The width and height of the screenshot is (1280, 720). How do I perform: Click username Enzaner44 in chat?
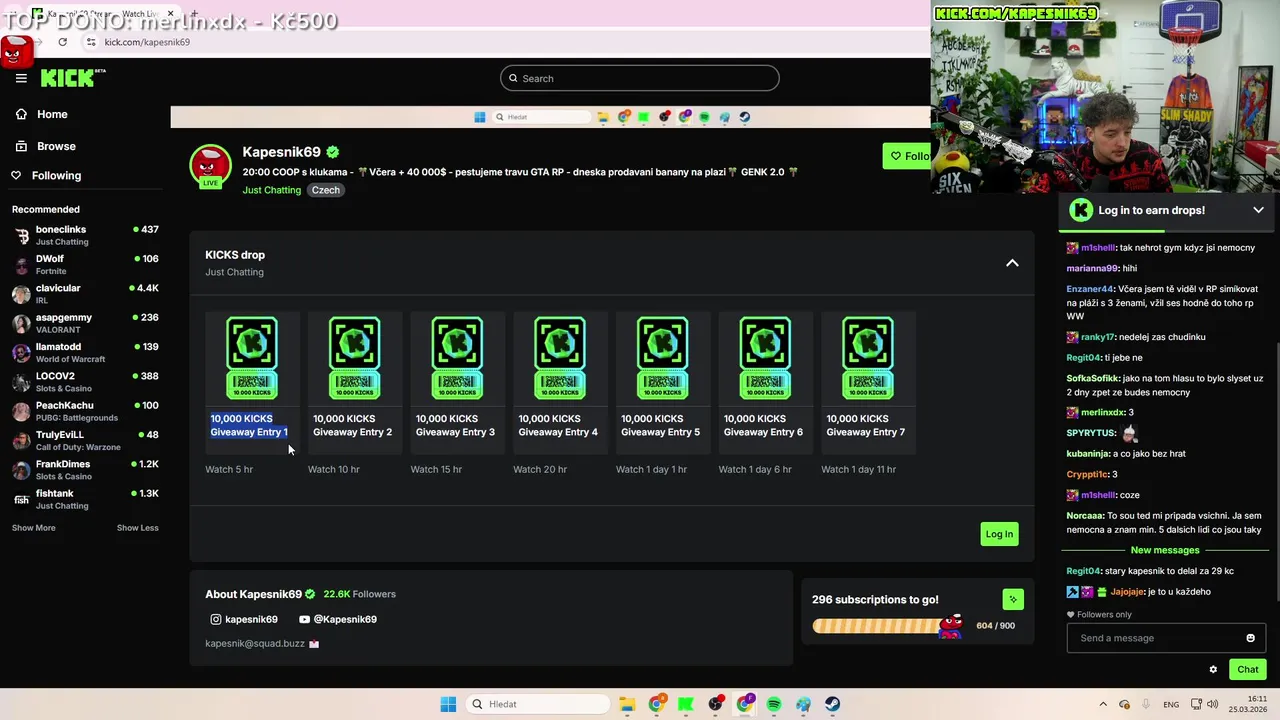1090,289
